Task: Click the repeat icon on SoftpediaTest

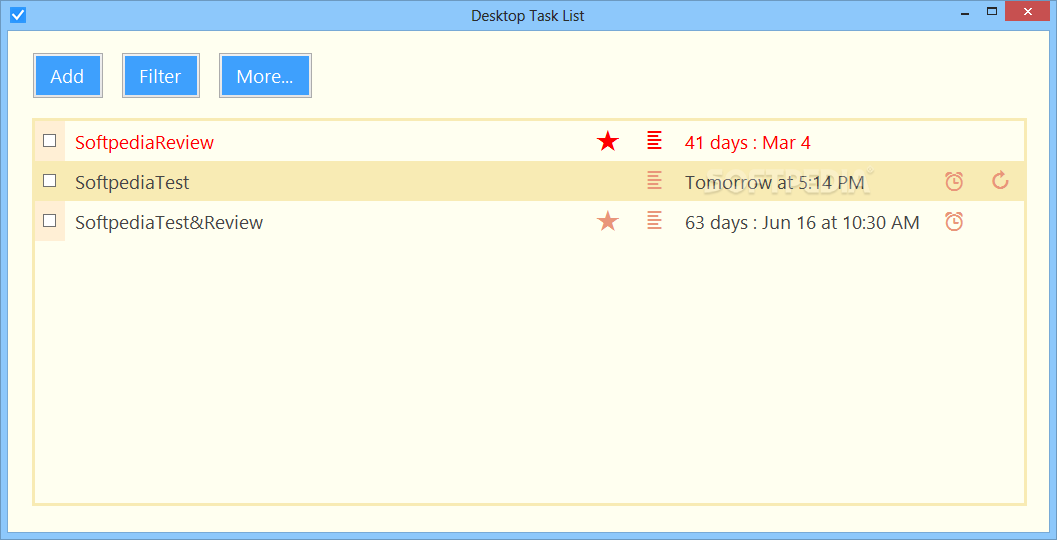Action: (x=1000, y=180)
